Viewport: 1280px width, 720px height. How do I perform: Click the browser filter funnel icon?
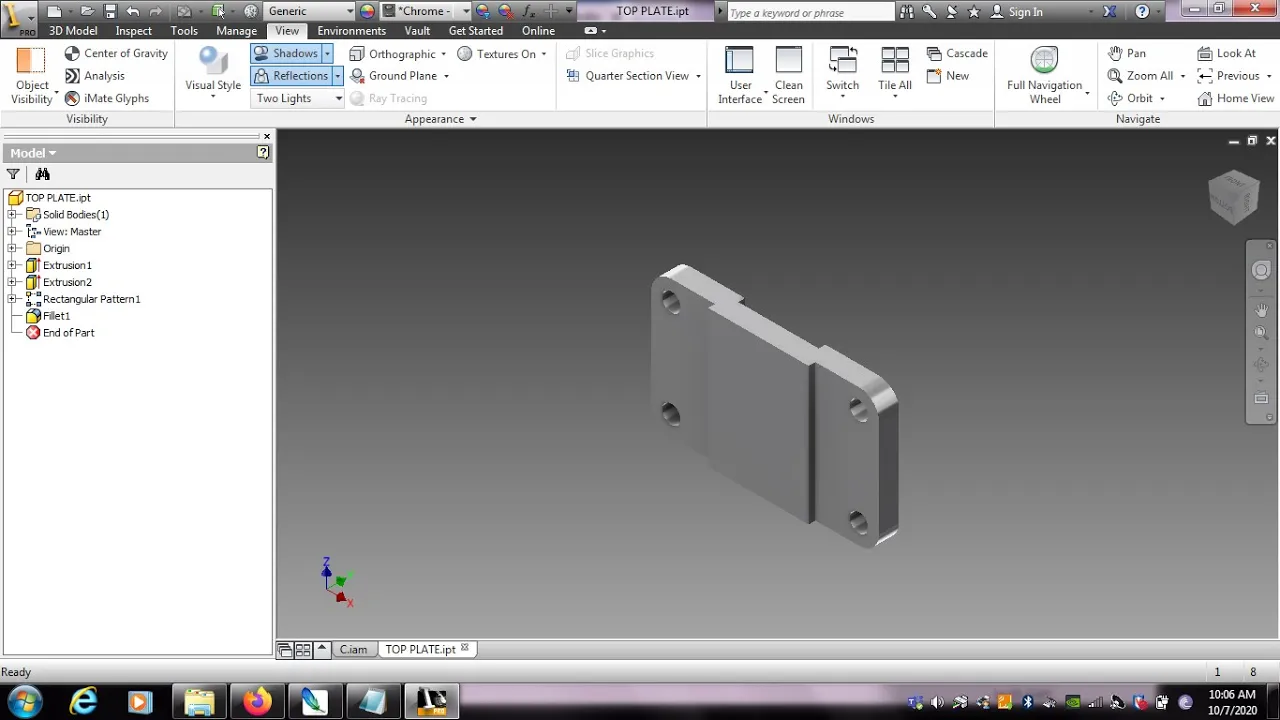[13, 174]
